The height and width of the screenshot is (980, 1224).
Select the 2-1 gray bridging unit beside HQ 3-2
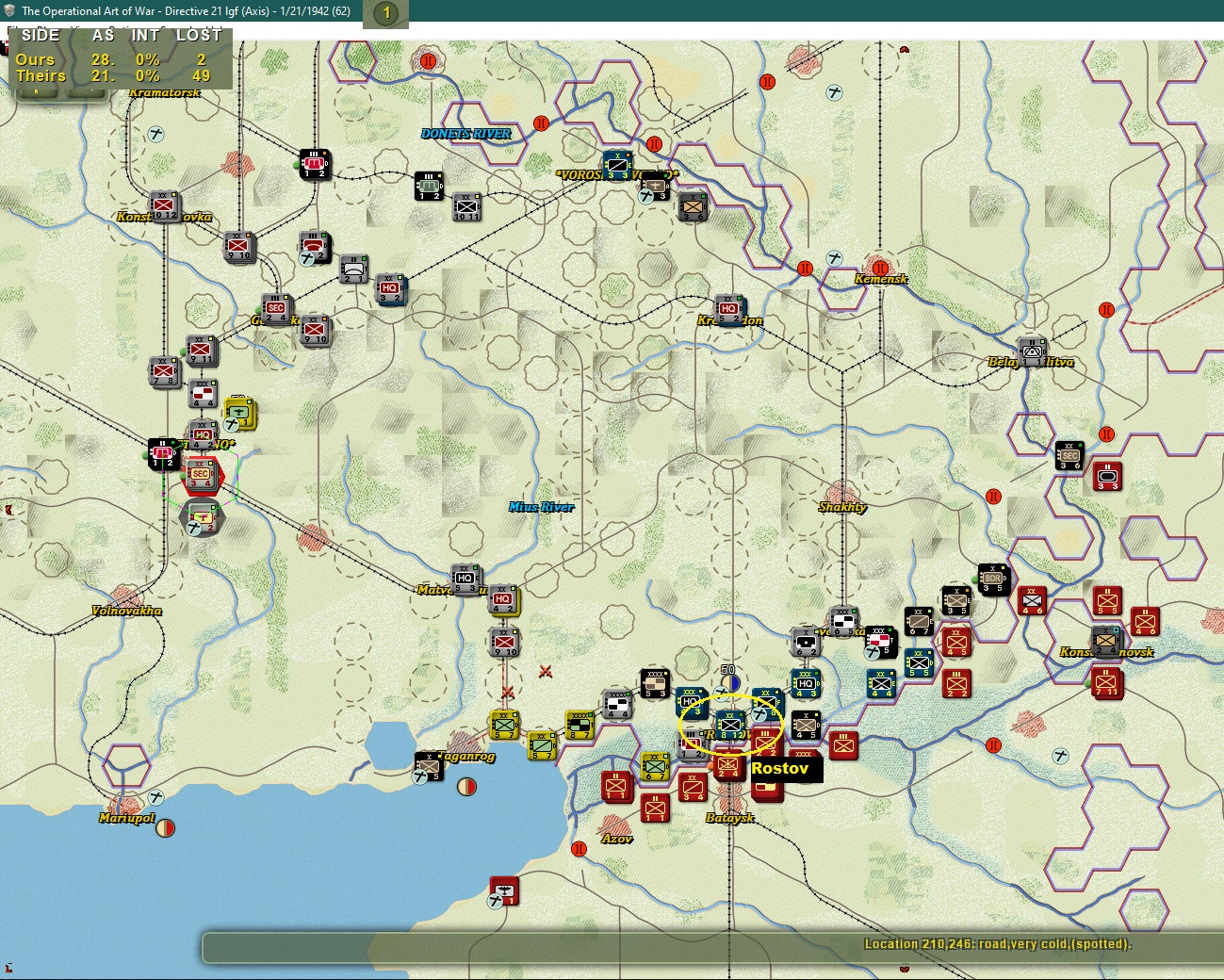[354, 269]
